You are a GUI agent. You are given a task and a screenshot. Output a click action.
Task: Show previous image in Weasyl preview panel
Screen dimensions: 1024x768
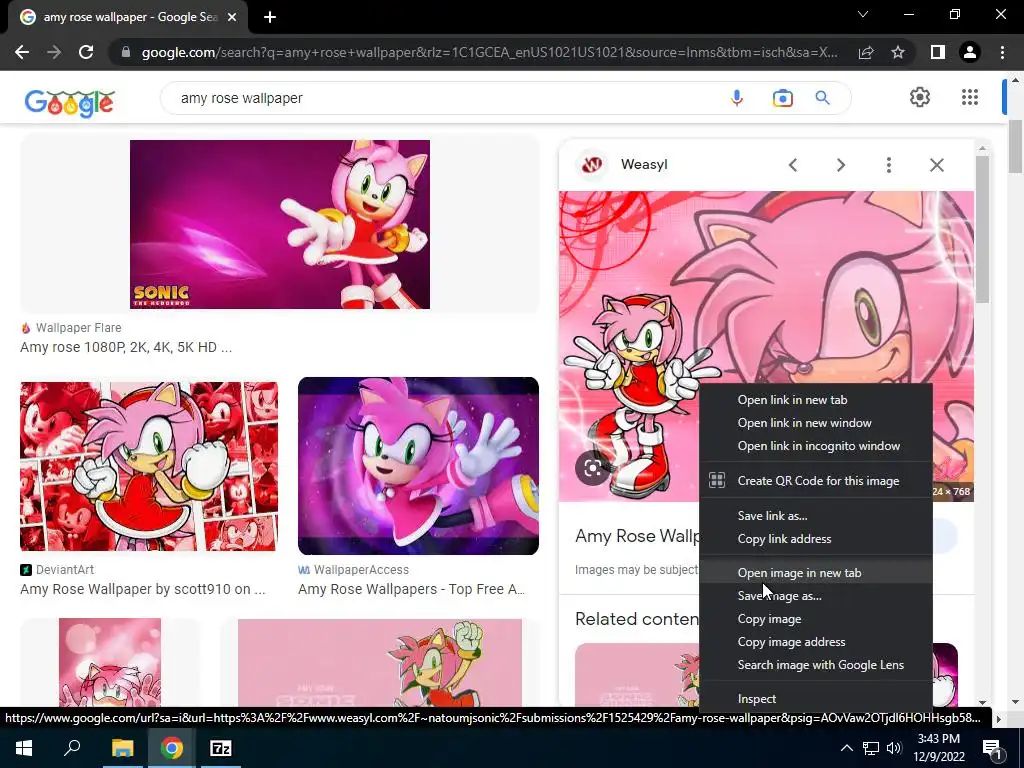coord(793,165)
